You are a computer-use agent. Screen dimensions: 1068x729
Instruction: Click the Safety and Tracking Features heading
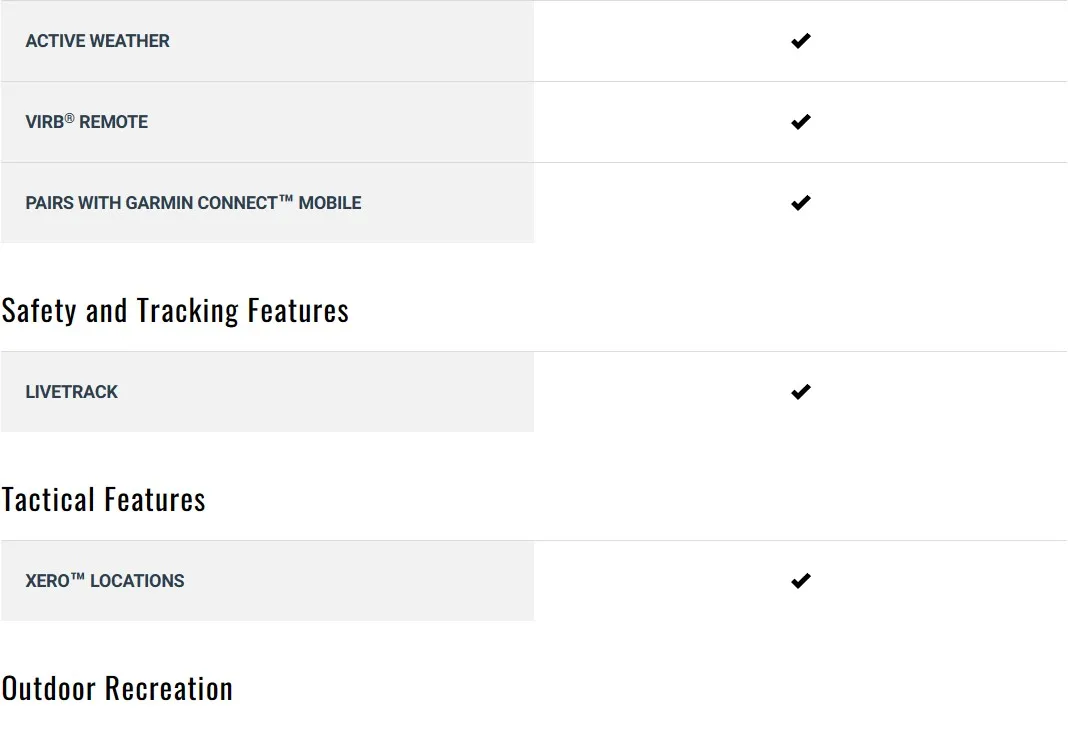[x=175, y=311]
